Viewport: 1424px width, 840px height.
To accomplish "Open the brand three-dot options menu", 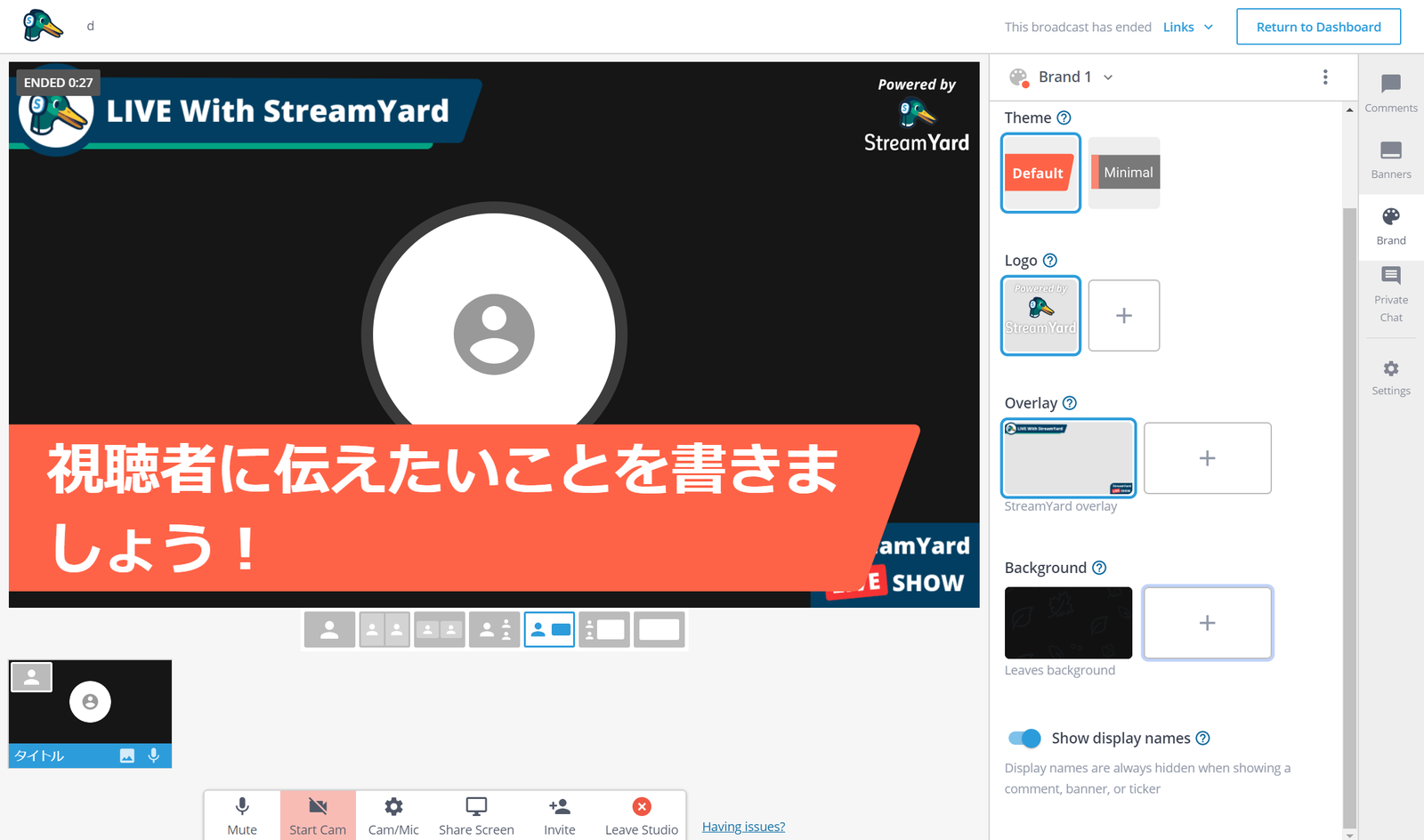I will click(1325, 77).
